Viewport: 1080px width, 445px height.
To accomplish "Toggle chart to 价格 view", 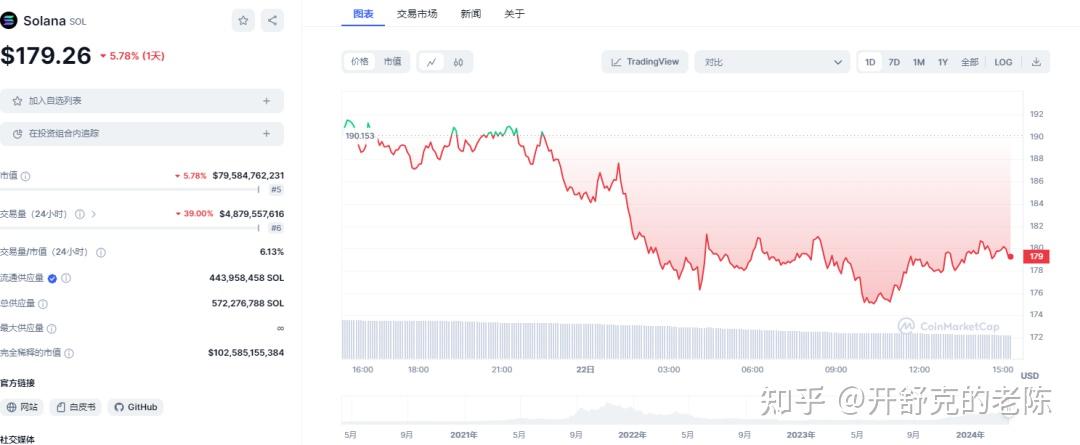I will [360, 61].
